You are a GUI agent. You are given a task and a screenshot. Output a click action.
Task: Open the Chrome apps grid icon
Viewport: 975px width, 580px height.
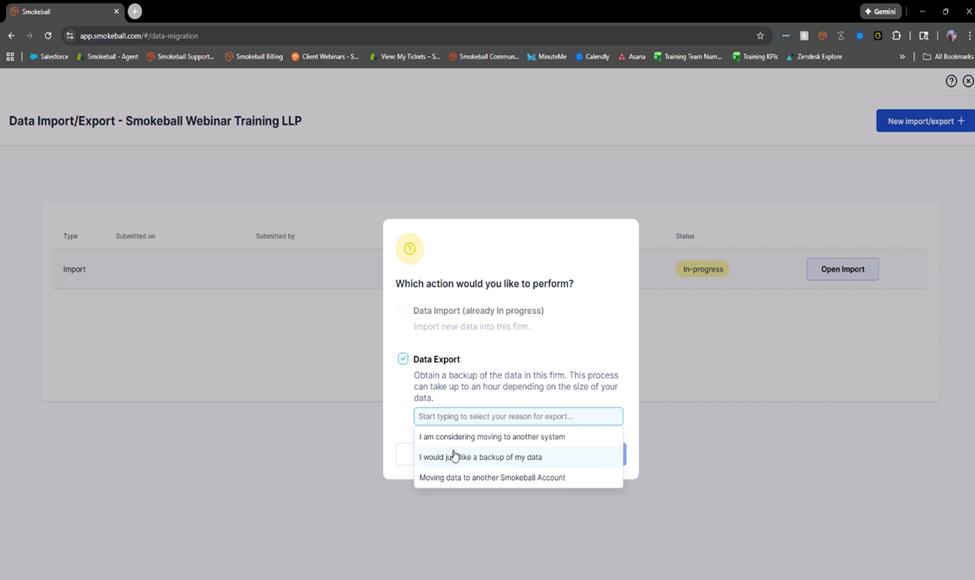(10, 57)
